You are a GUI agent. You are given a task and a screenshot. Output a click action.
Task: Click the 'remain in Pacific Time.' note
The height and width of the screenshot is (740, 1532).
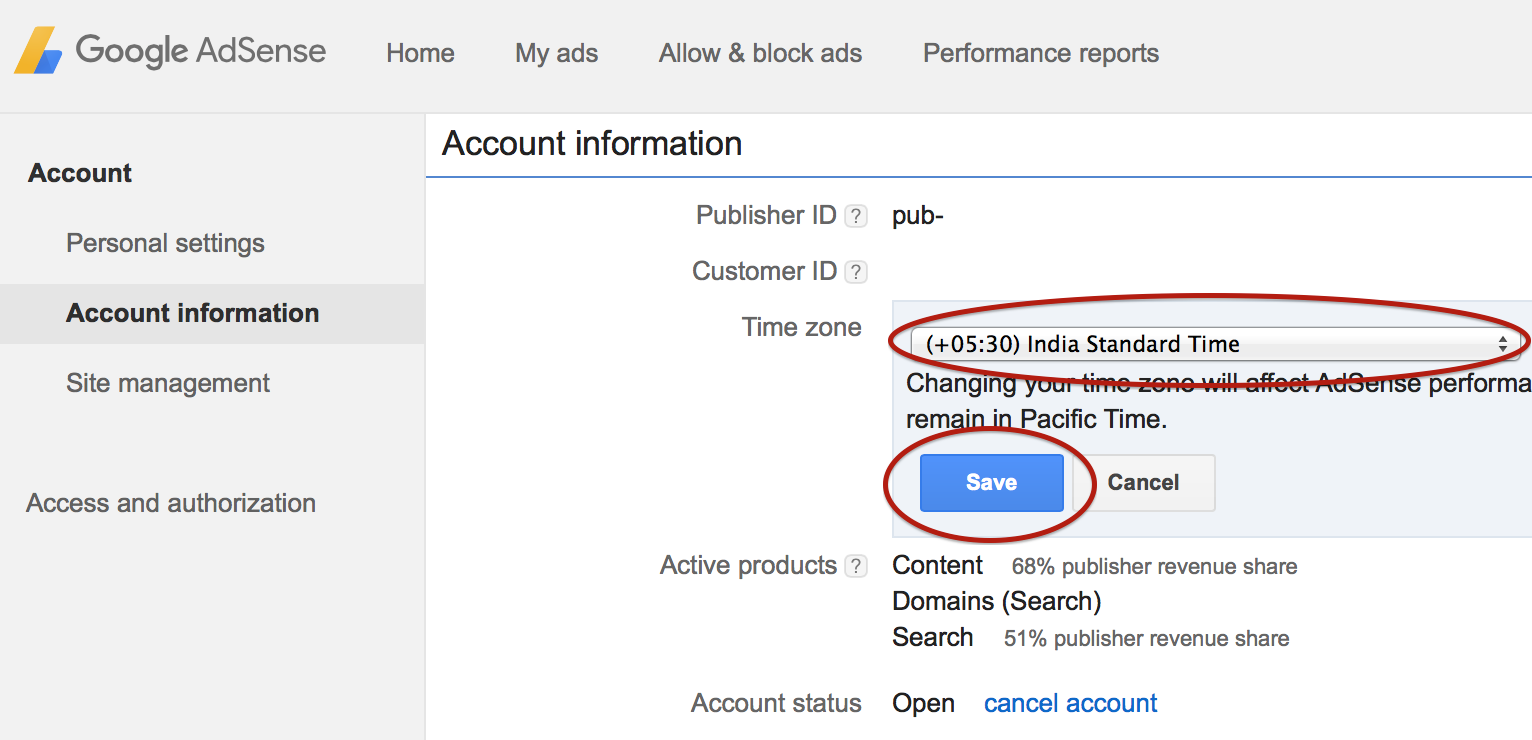click(x=1037, y=419)
